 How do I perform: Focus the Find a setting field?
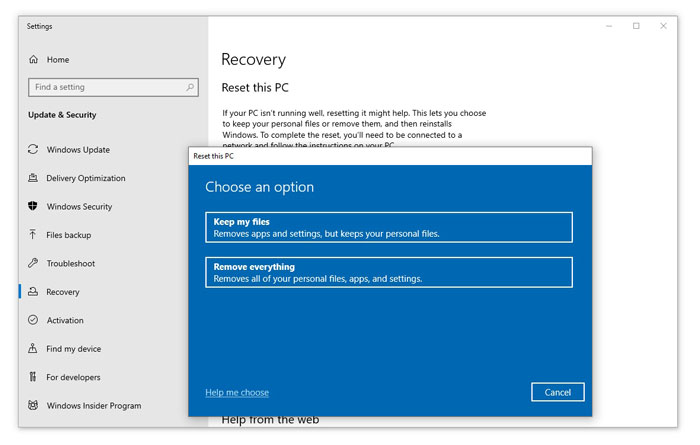pos(105,87)
